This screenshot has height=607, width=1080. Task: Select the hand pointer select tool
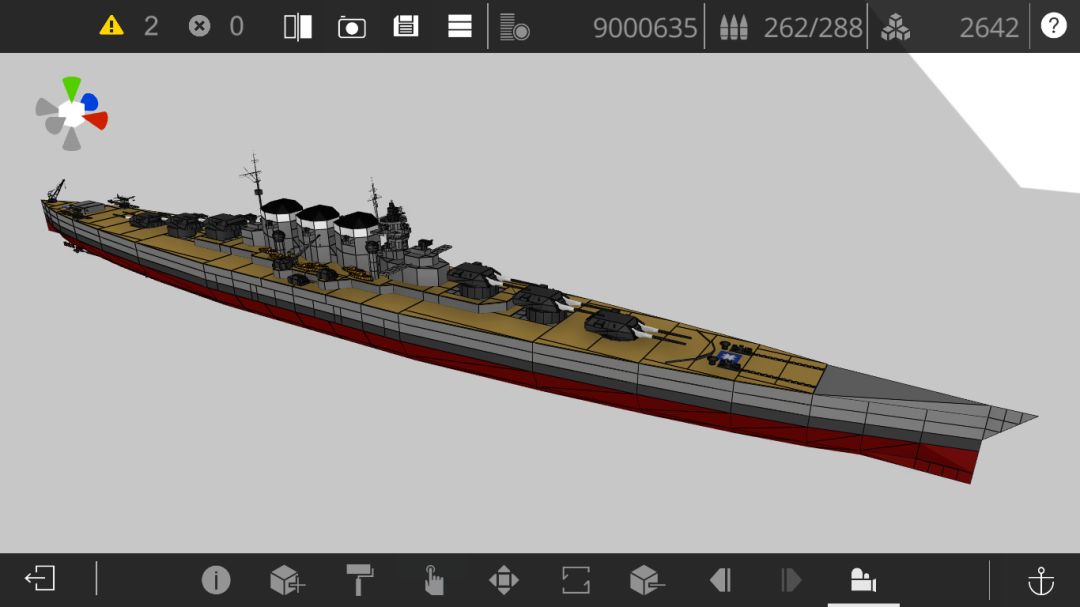433,580
